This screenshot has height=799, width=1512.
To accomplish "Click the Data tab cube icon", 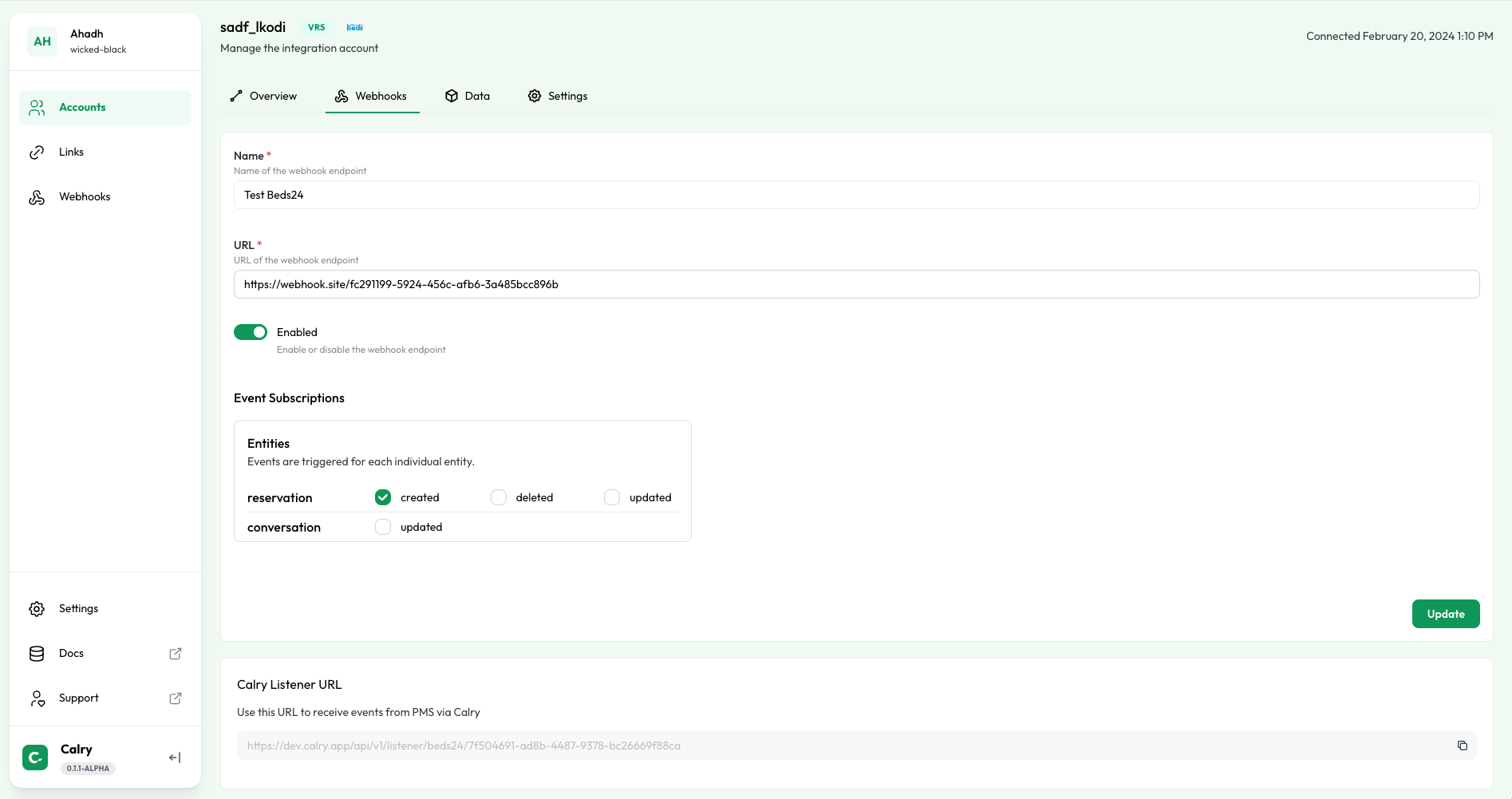I will (452, 96).
